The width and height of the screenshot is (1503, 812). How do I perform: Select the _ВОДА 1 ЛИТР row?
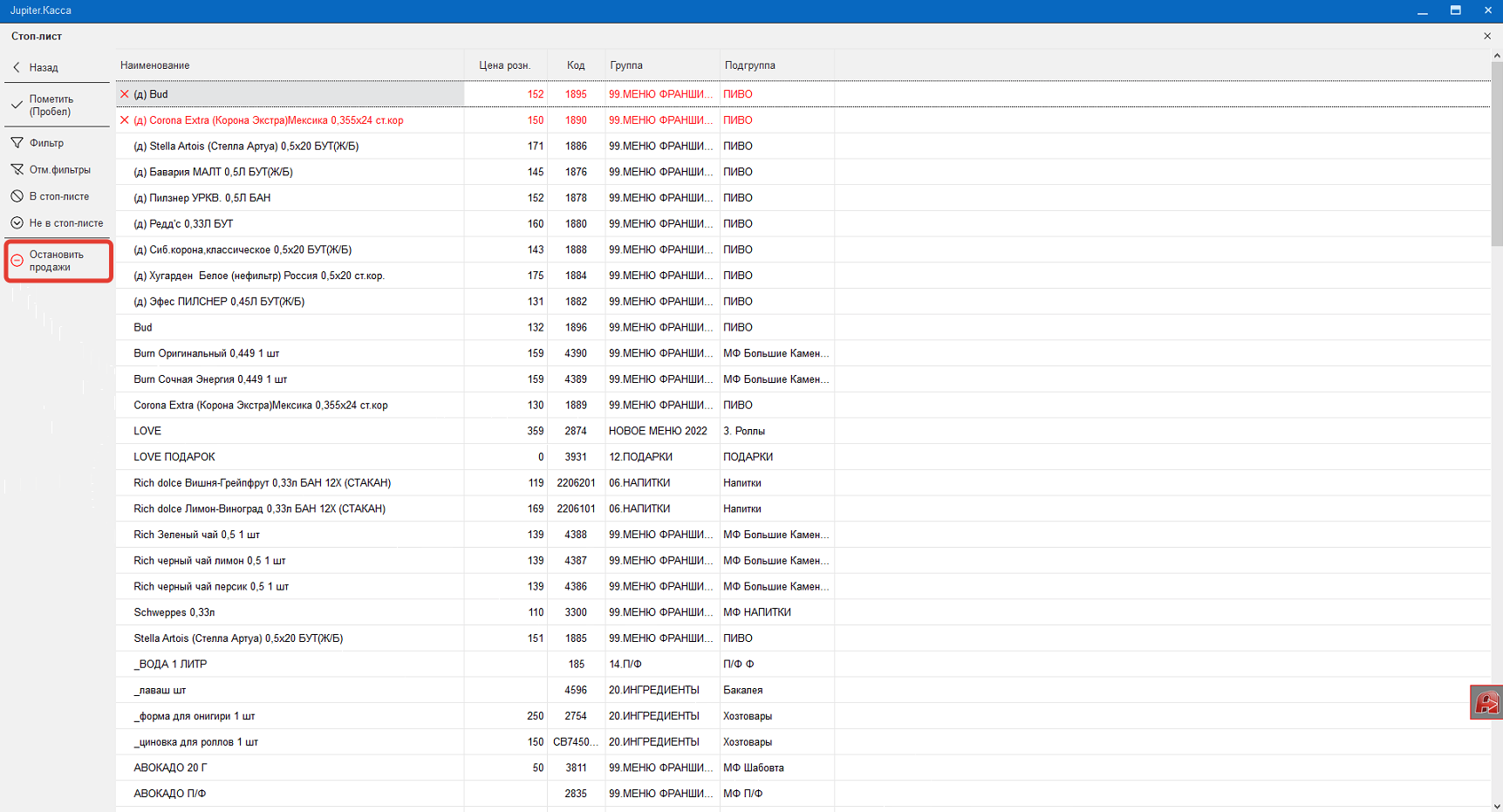(803, 665)
